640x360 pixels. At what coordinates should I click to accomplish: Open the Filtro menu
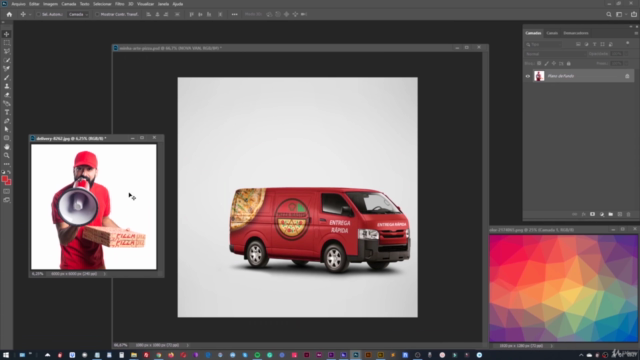coord(120,4)
